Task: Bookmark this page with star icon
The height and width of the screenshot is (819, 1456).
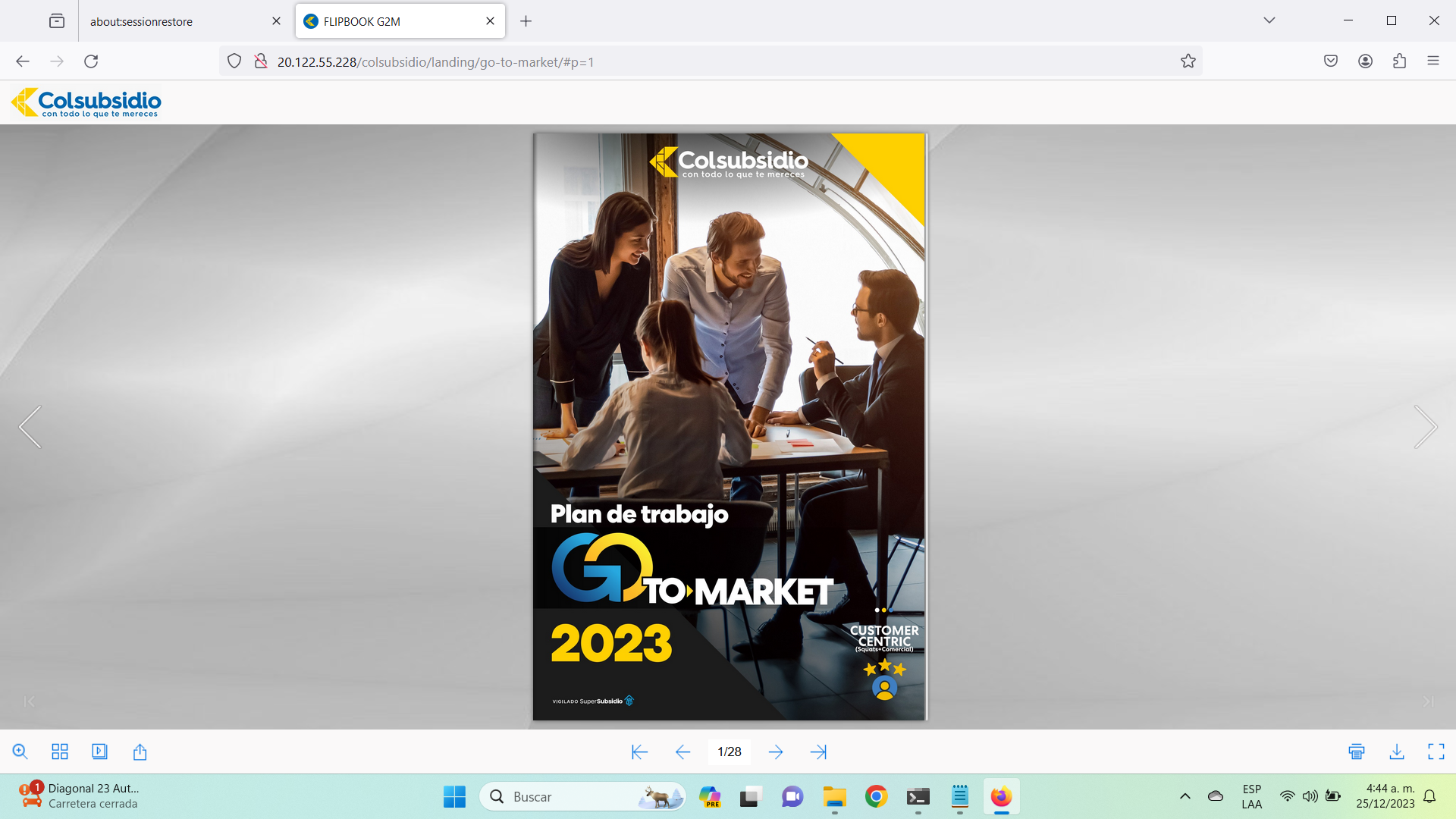Action: pos(1188,61)
